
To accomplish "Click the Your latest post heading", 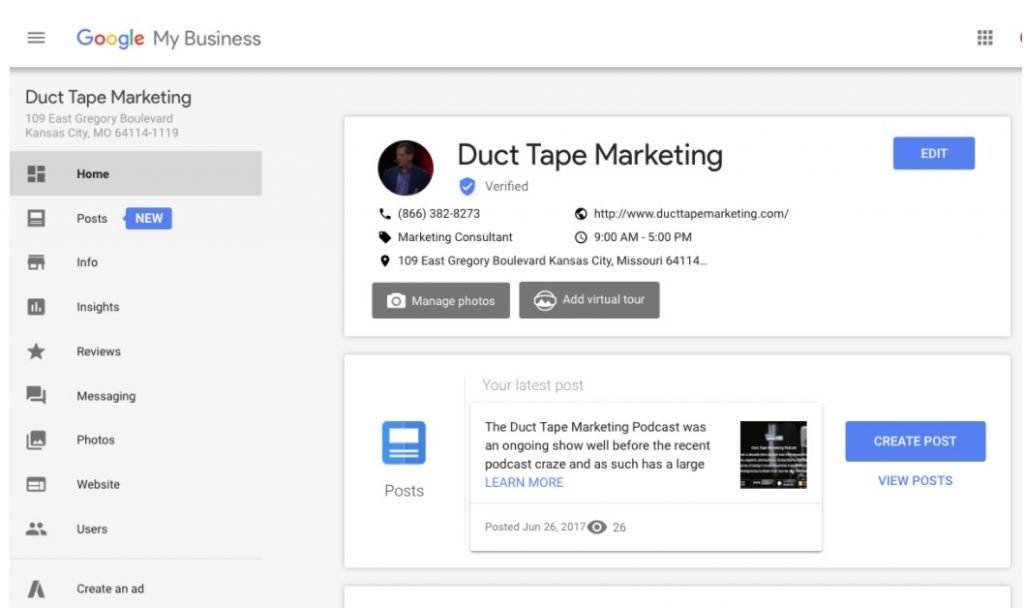I will tap(533, 385).
